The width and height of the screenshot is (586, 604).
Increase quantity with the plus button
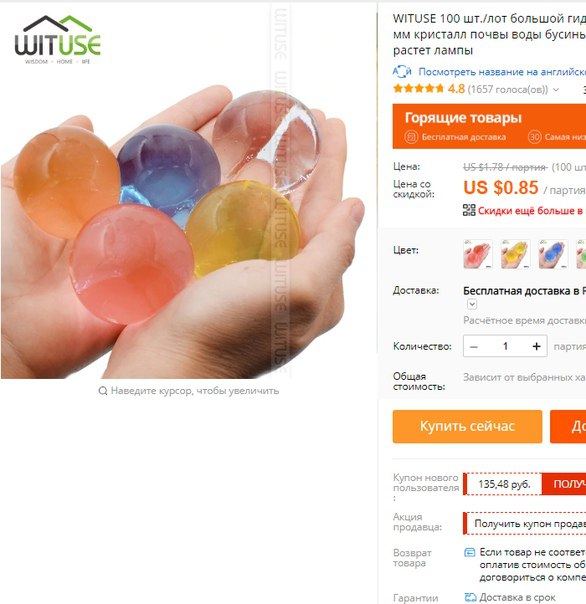tap(536, 346)
